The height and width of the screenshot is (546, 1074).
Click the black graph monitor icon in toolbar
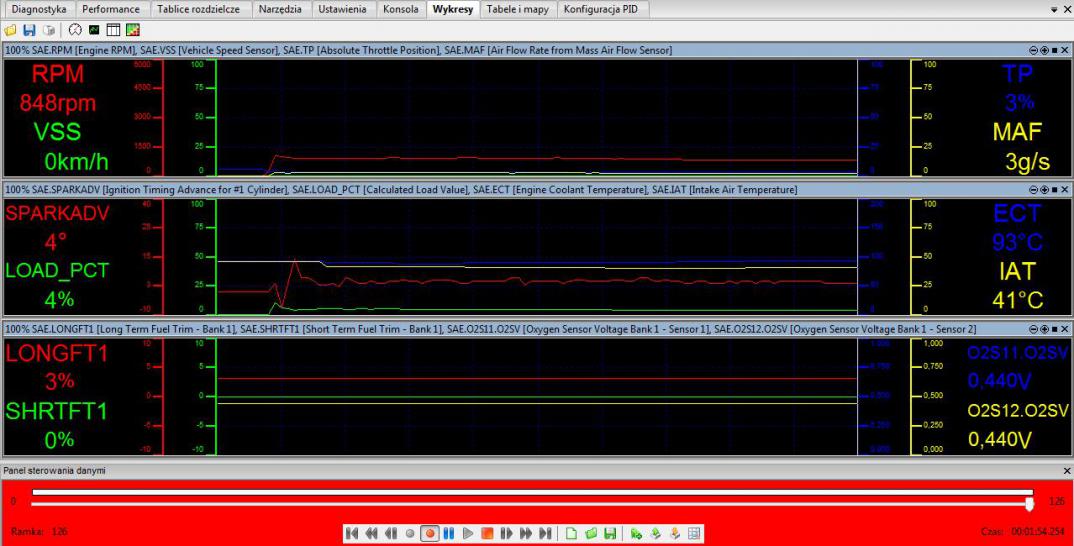(95, 29)
